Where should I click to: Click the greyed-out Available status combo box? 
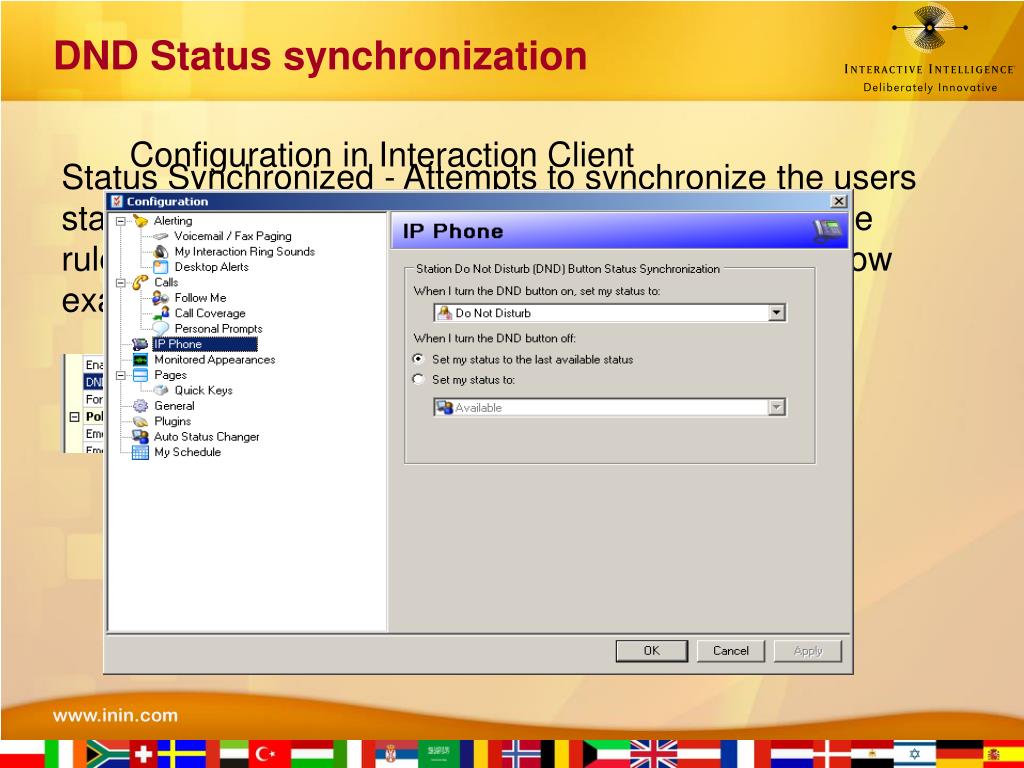pyautogui.click(x=610, y=408)
